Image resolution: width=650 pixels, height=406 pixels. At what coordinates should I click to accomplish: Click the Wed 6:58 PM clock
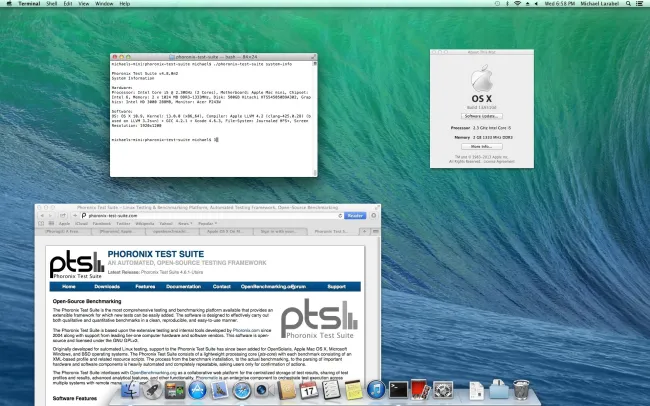(x=559, y=3)
